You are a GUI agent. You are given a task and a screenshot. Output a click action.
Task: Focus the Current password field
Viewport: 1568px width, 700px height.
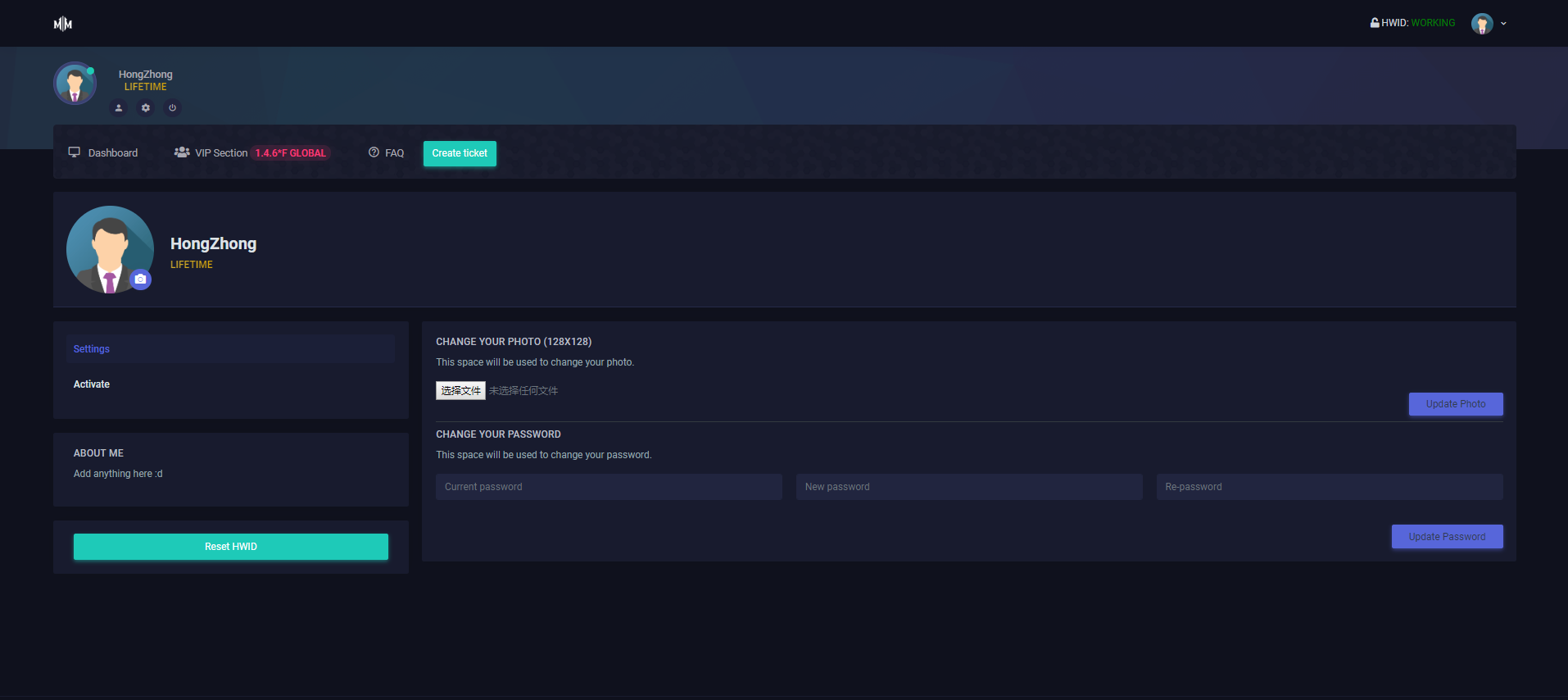pos(609,487)
